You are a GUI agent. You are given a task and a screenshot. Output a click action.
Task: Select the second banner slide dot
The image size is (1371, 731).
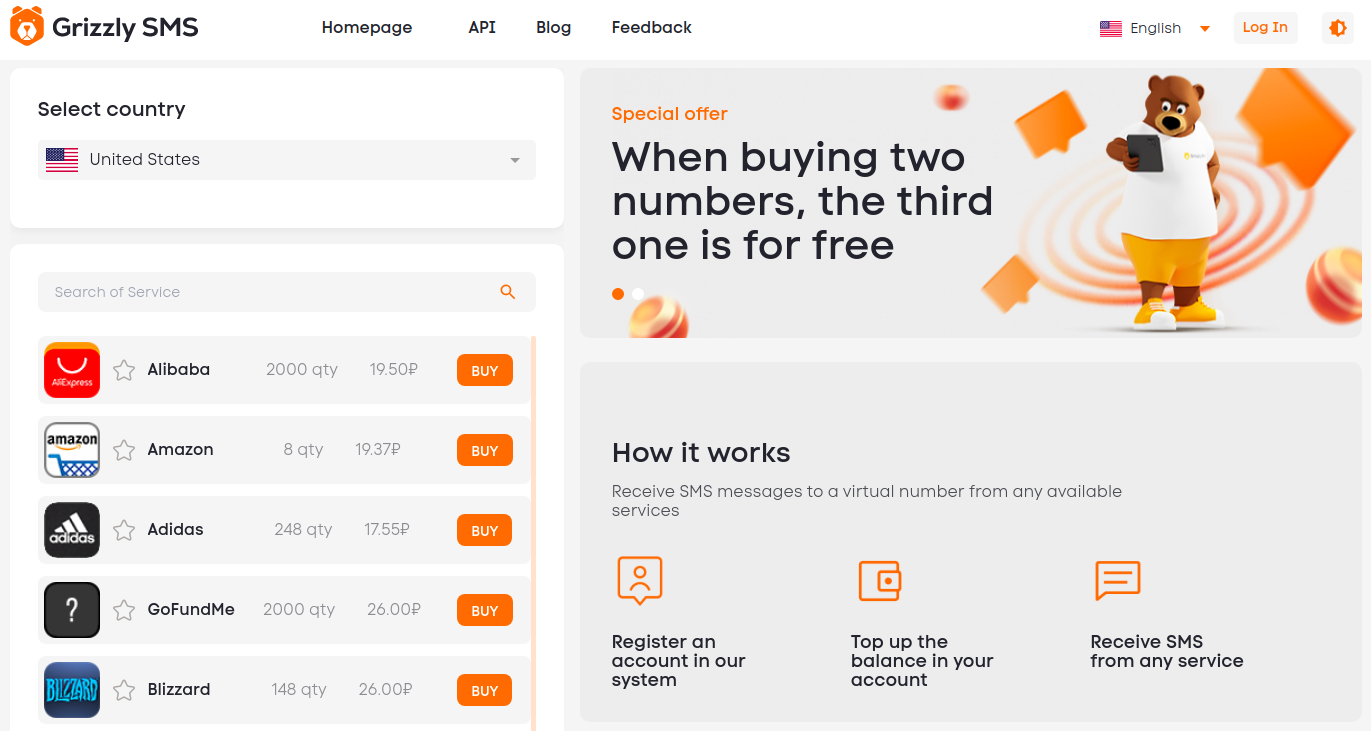[638, 294]
